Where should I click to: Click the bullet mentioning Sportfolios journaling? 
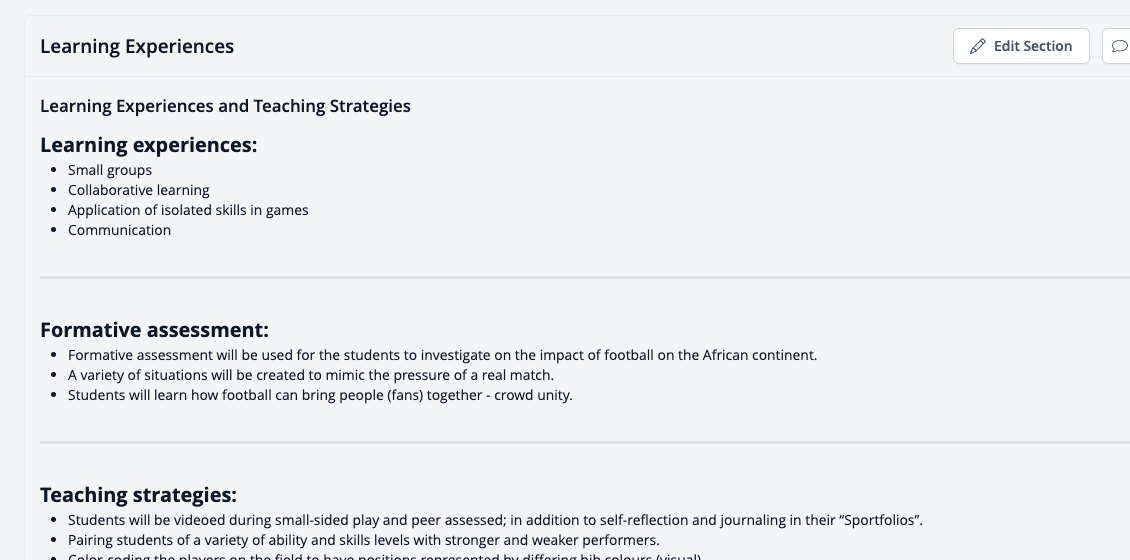coord(495,520)
